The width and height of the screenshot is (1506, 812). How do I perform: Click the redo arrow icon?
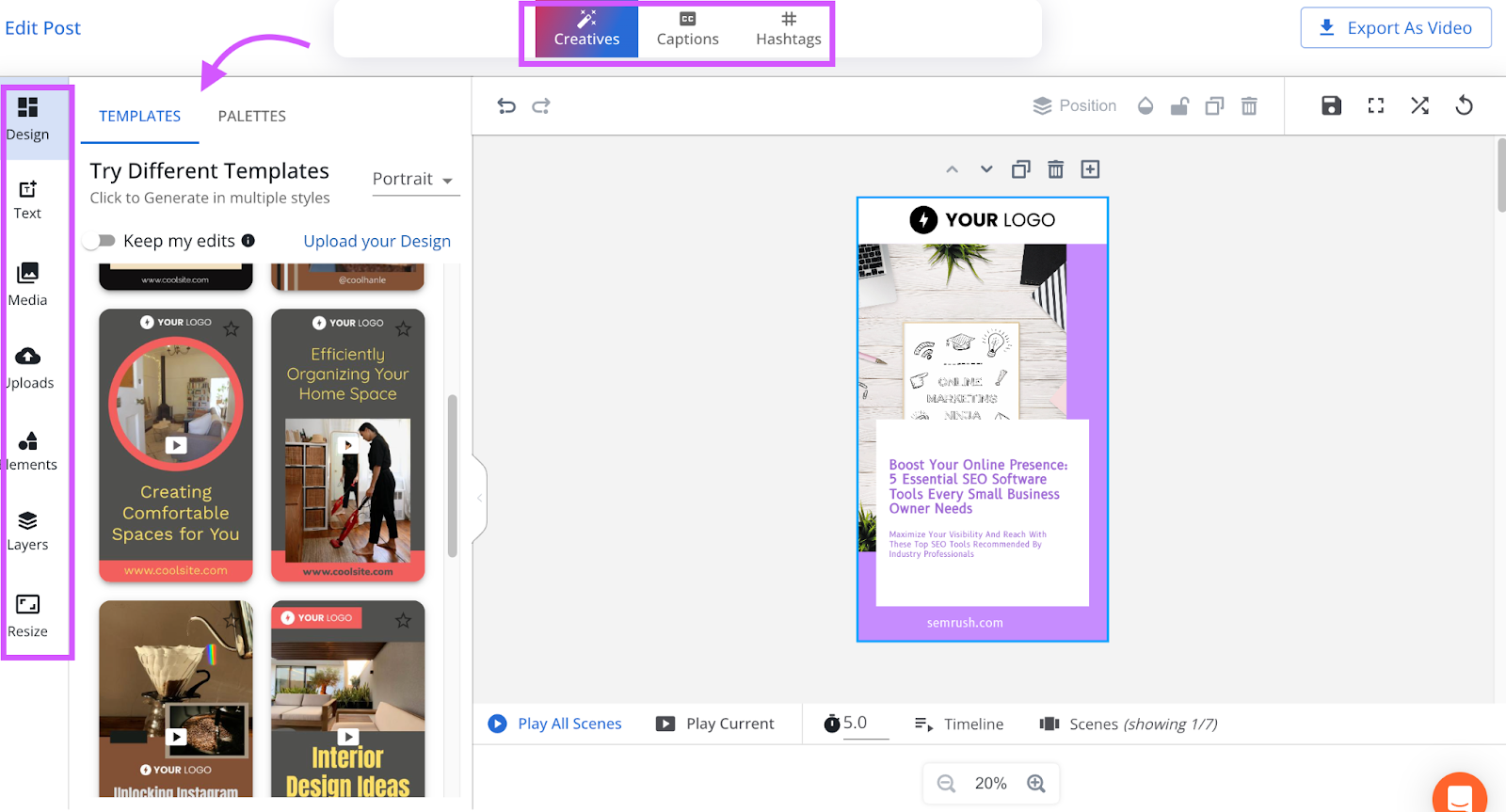[x=541, y=106]
